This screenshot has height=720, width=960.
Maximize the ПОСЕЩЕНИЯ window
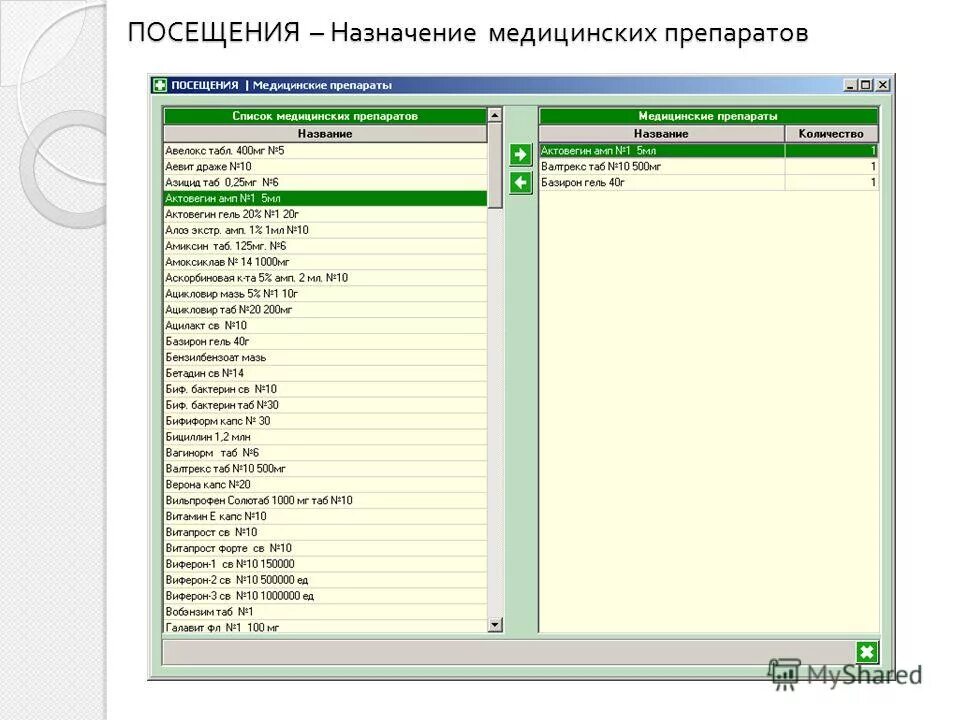866,85
